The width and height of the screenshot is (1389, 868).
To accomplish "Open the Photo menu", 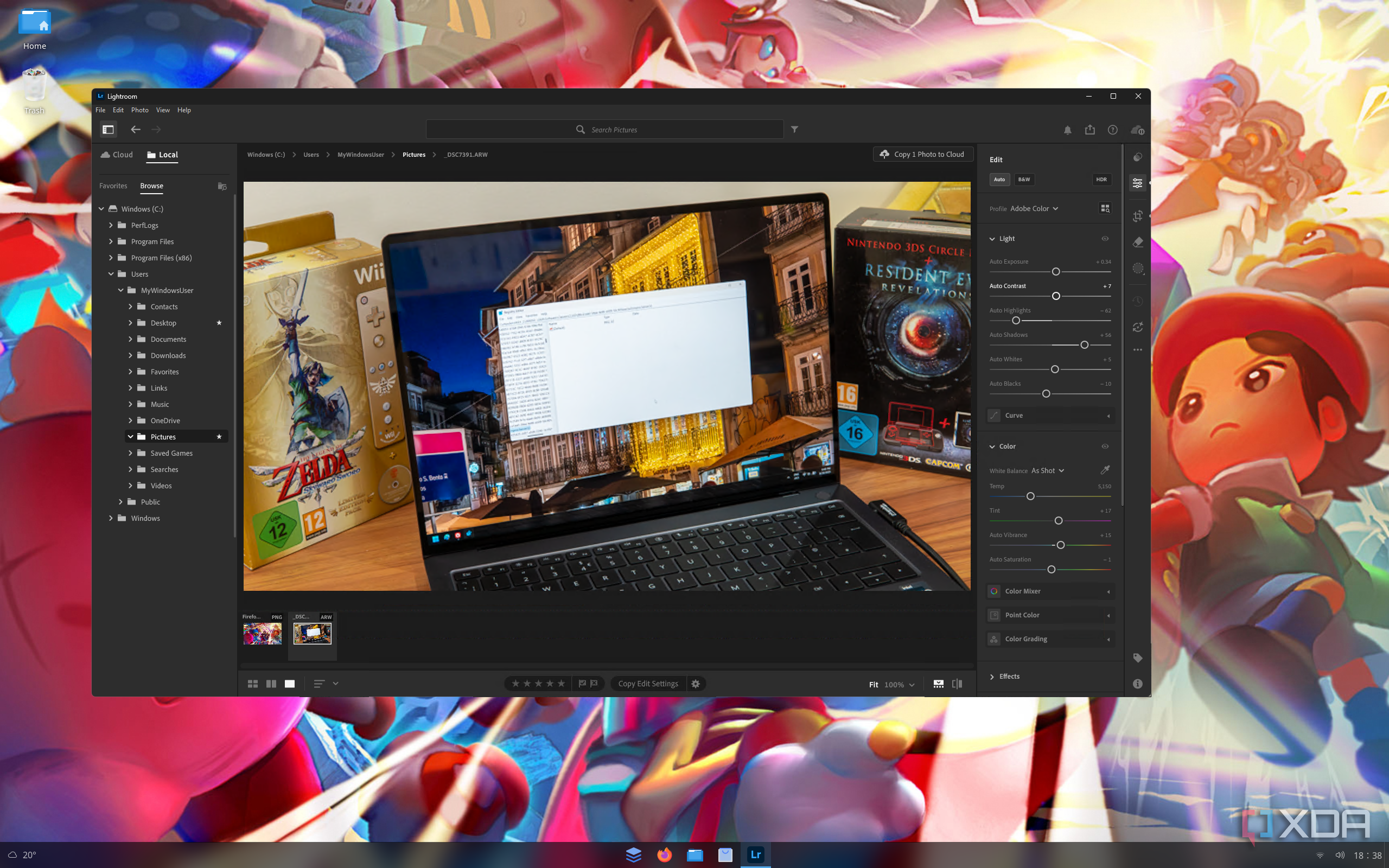I will [x=139, y=110].
